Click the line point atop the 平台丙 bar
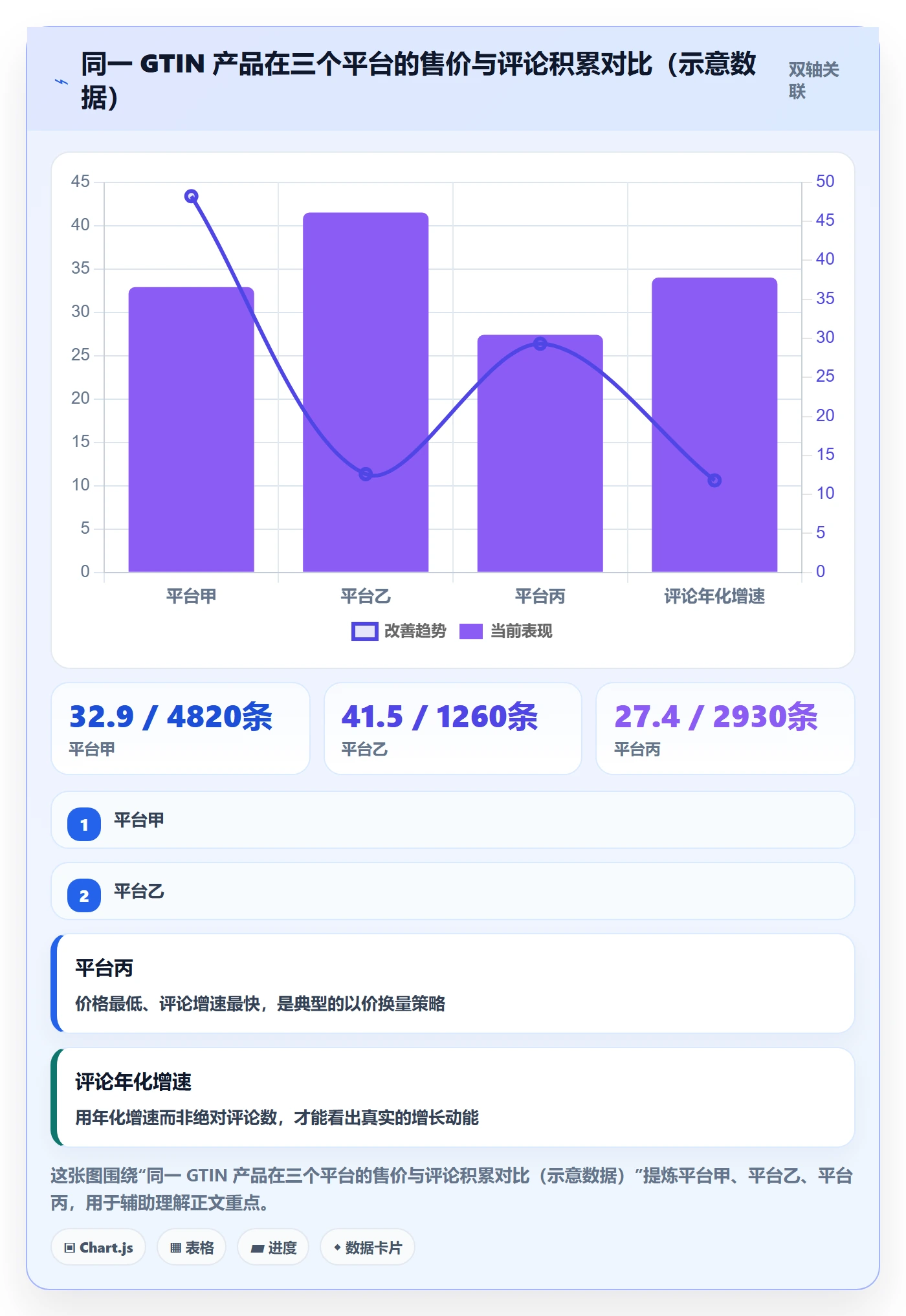Viewport: 906px width, 1316px height. 540,344
